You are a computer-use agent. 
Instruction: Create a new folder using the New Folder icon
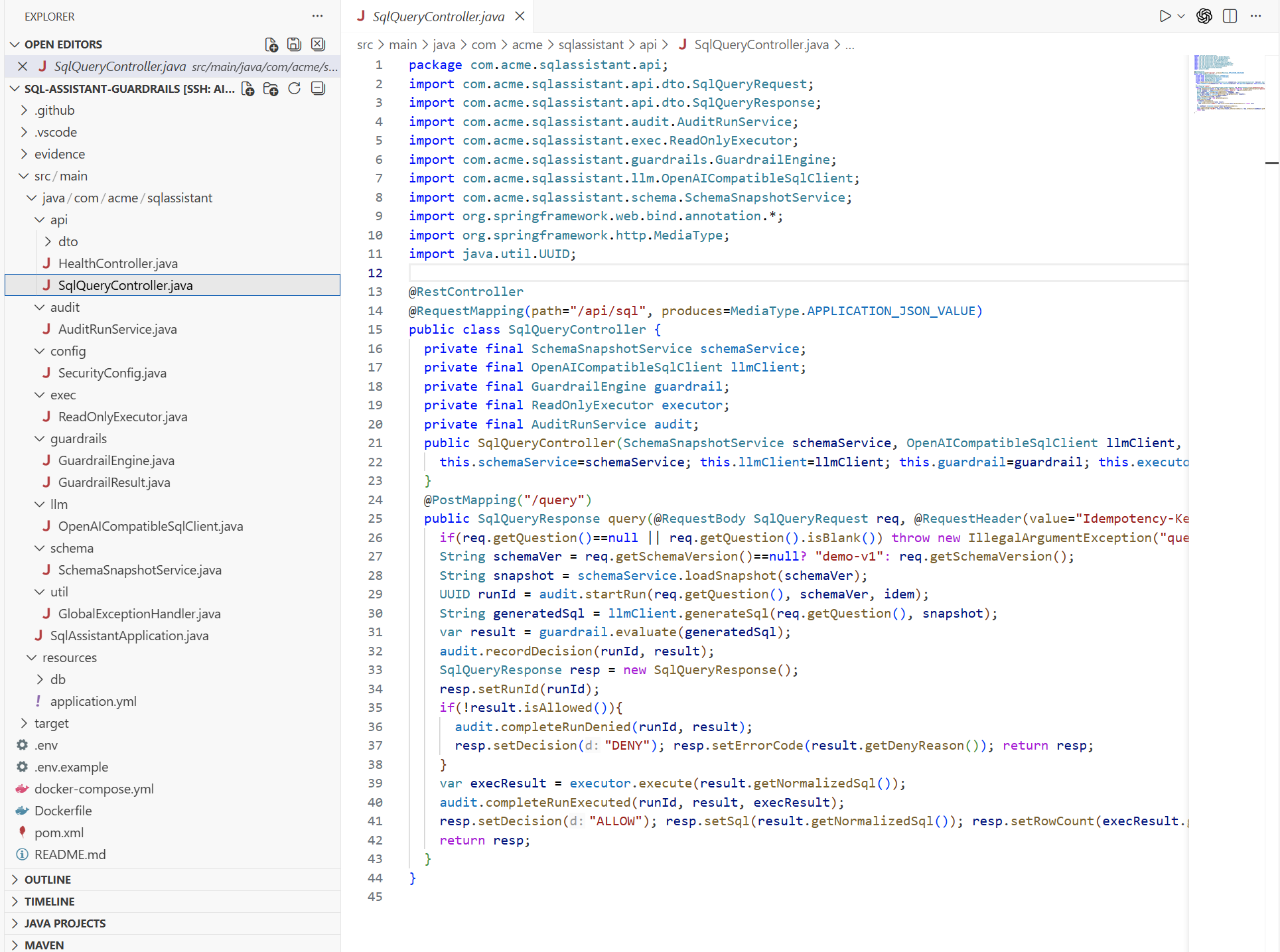point(271,88)
